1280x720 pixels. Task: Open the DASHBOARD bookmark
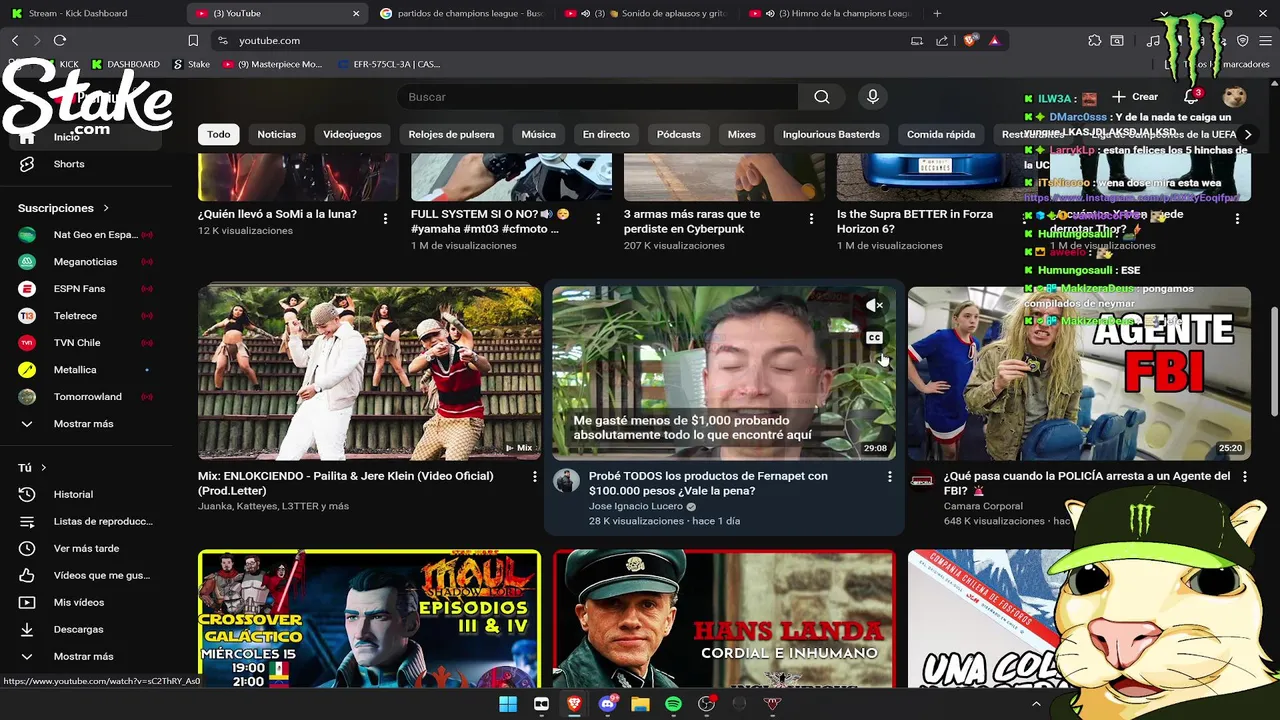pyautogui.click(x=125, y=64)
